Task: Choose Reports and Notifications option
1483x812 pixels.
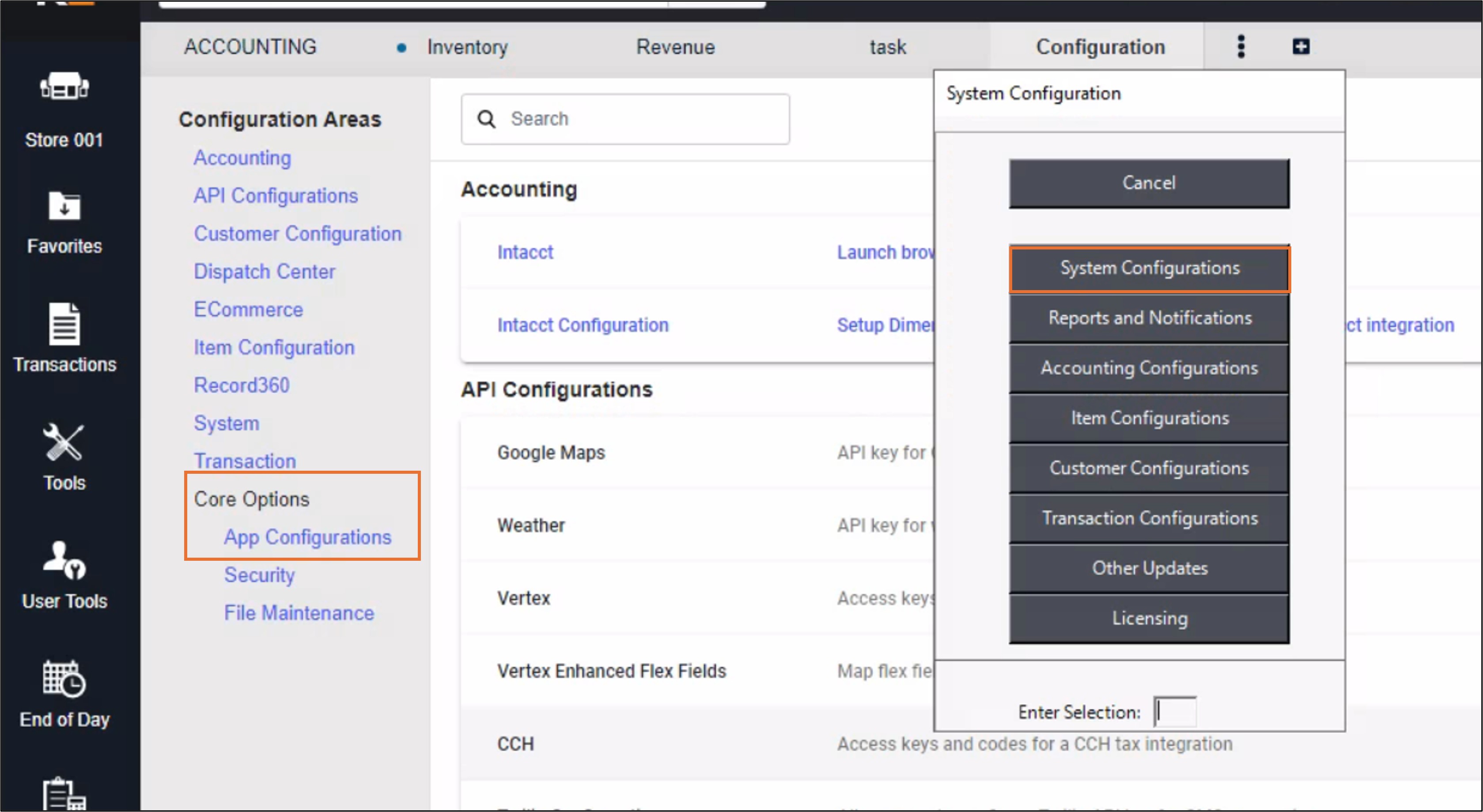Action: point(1149,318)
